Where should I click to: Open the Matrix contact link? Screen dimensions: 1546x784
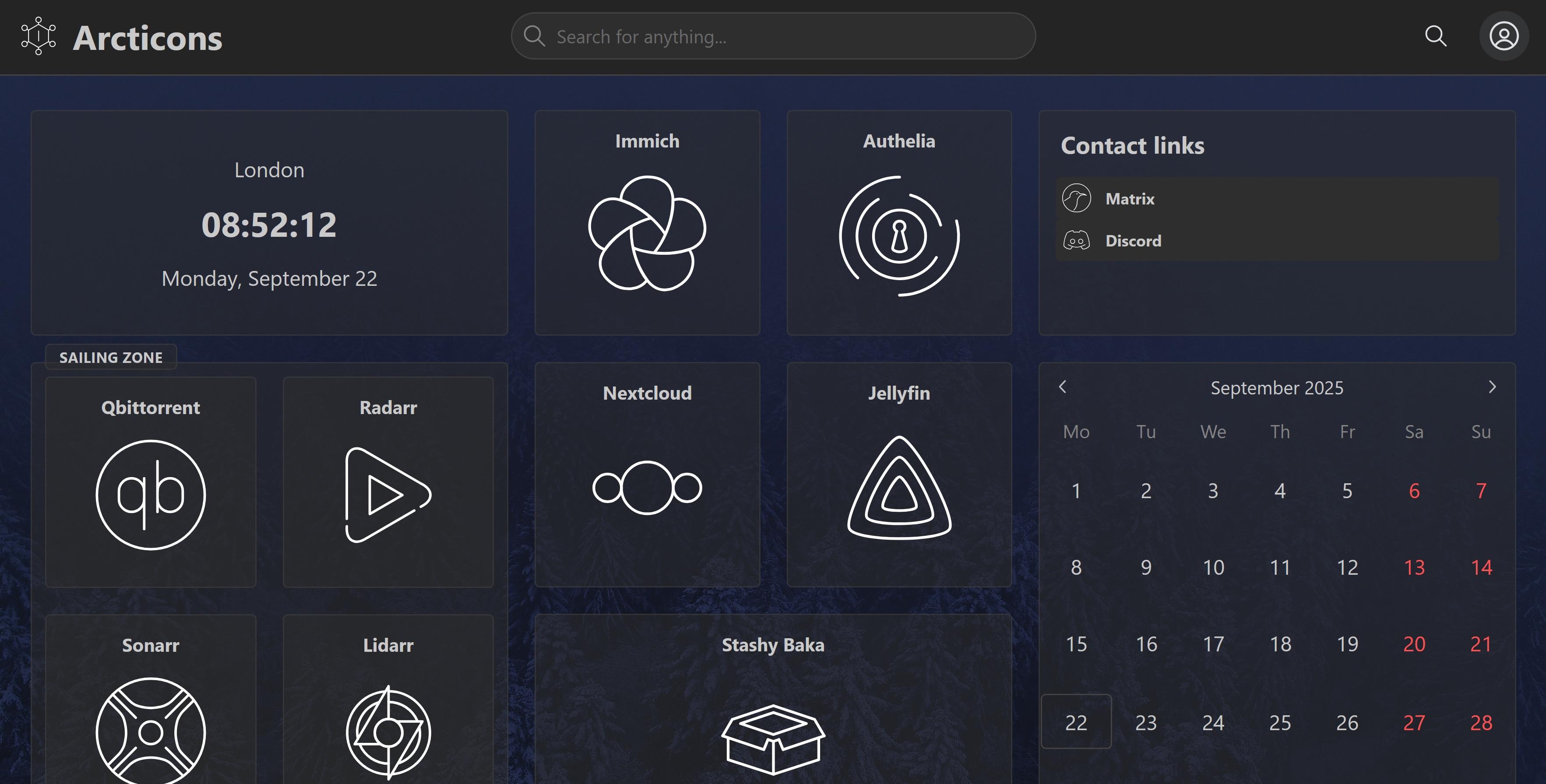(1130, 199)
